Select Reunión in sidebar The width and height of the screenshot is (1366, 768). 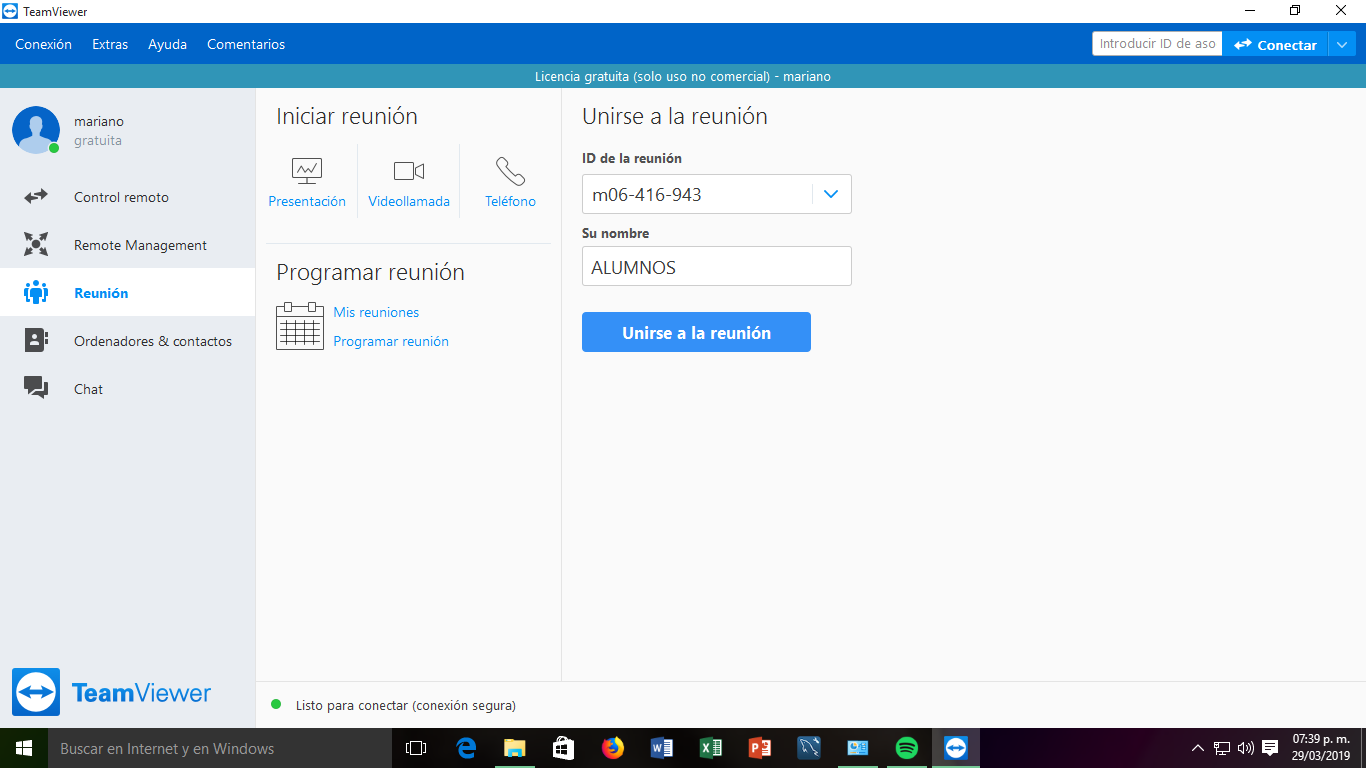pyautogui.click(x=127, y=293)
